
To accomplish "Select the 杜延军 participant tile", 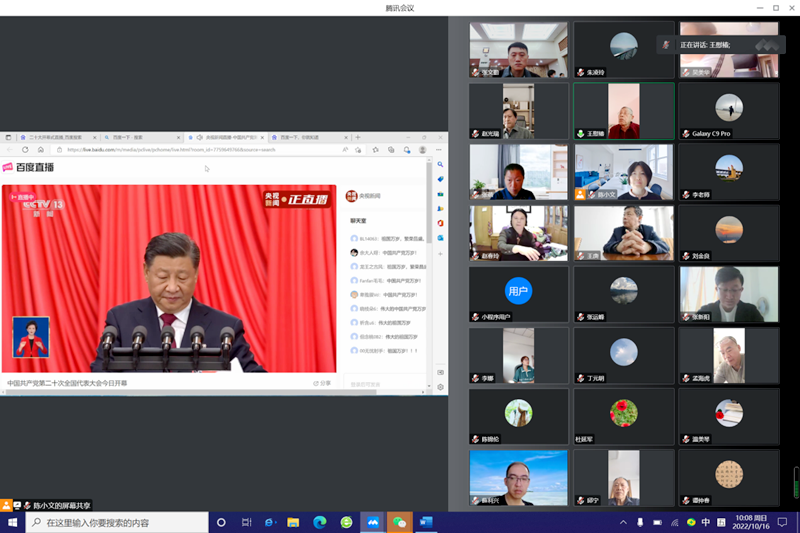I will (623, 417).
